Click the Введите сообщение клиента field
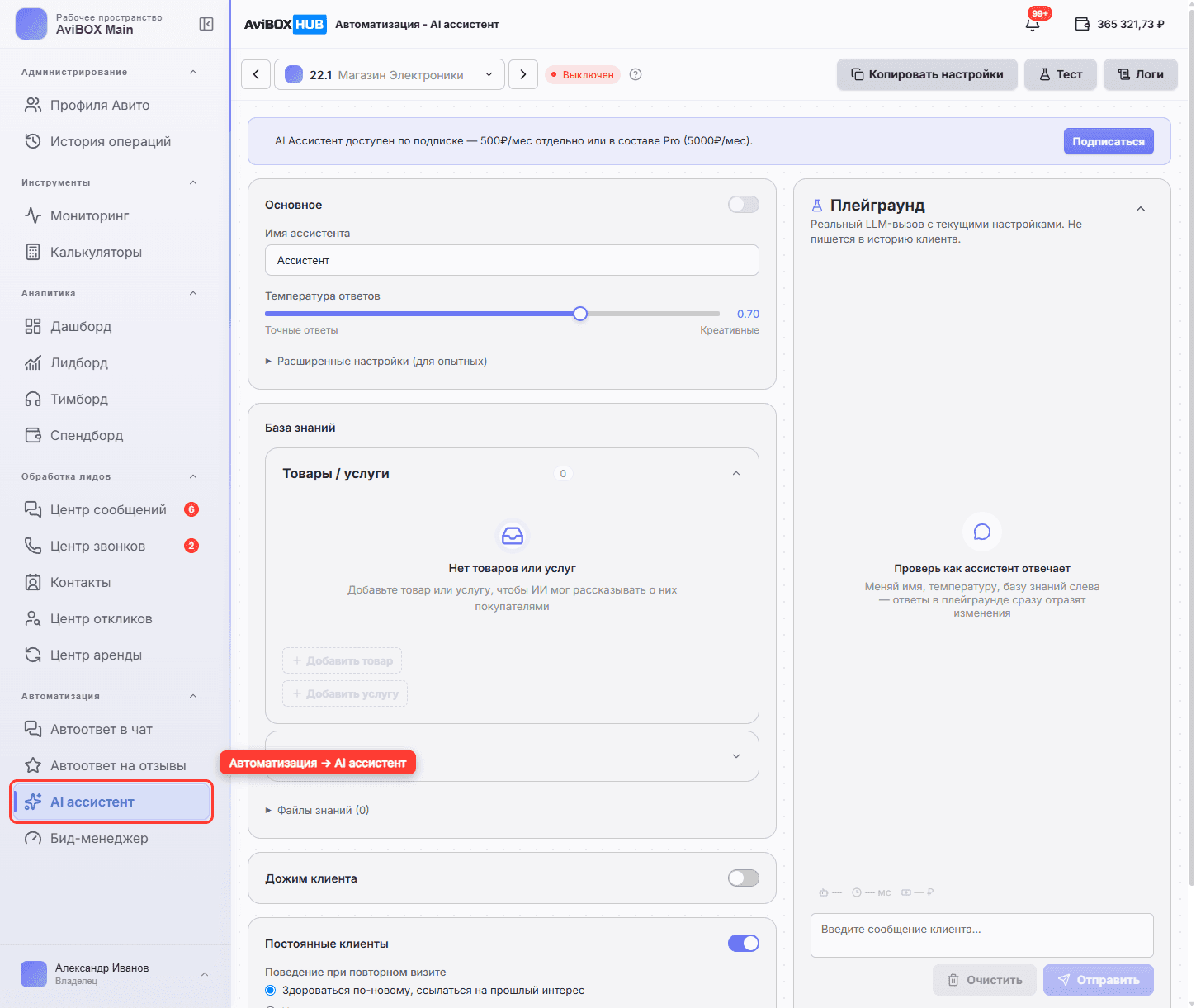 (982, 935)
